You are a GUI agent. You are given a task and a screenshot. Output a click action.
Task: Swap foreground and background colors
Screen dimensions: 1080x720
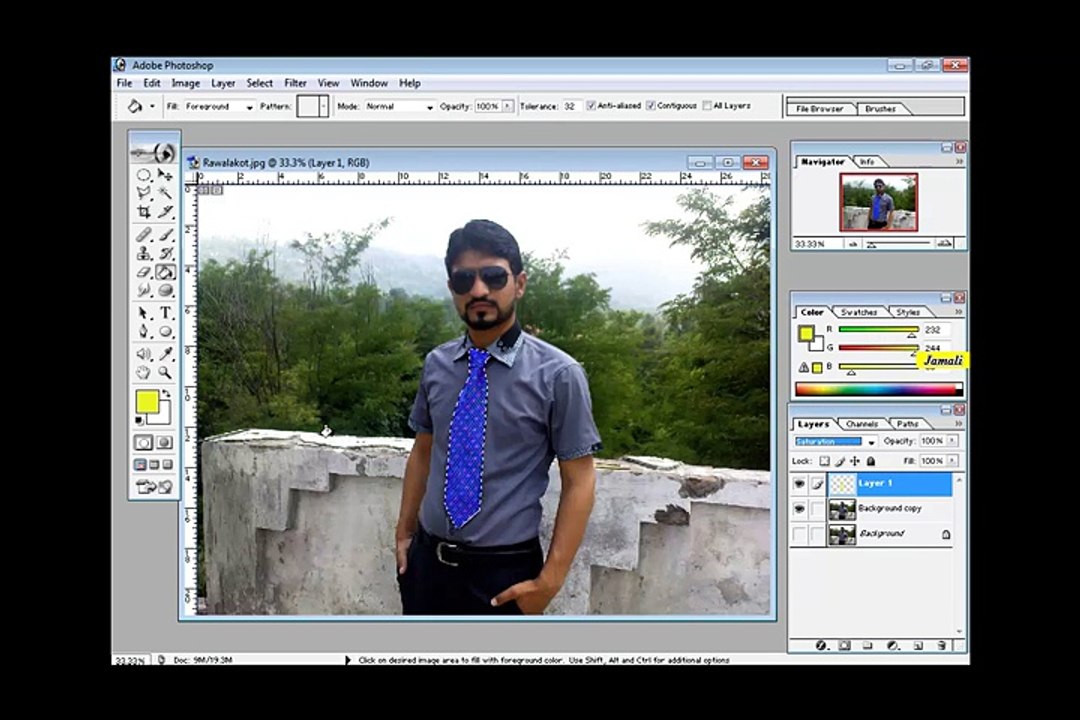(166, 393)
